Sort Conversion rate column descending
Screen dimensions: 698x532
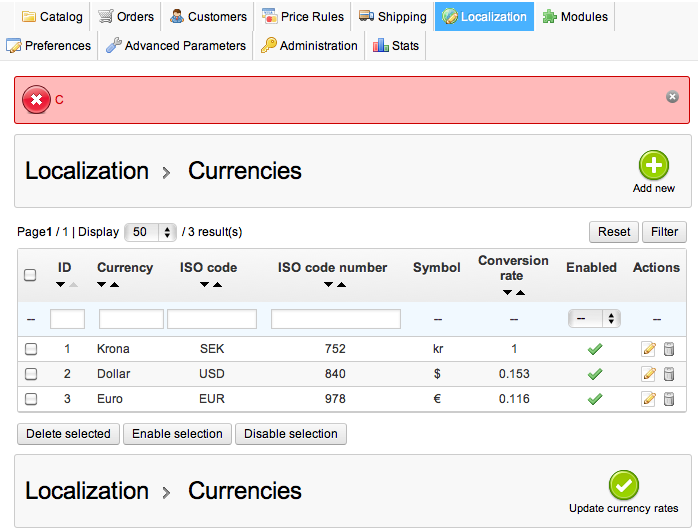[507, 292]
